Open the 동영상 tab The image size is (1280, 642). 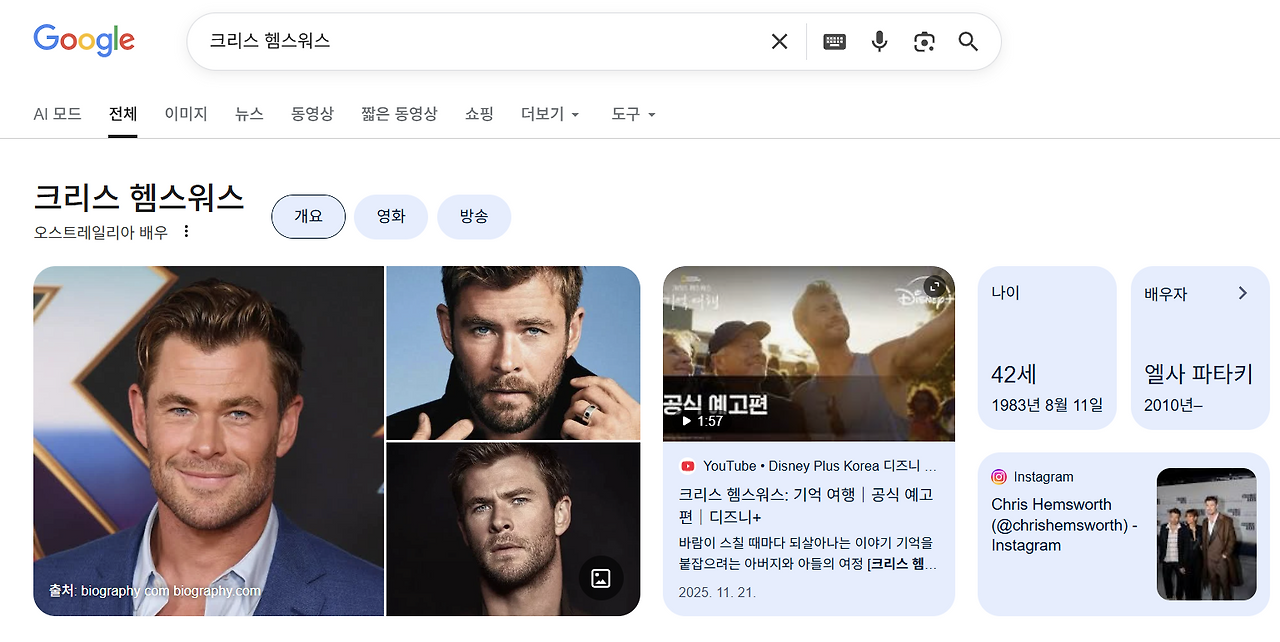pos(312,114)
